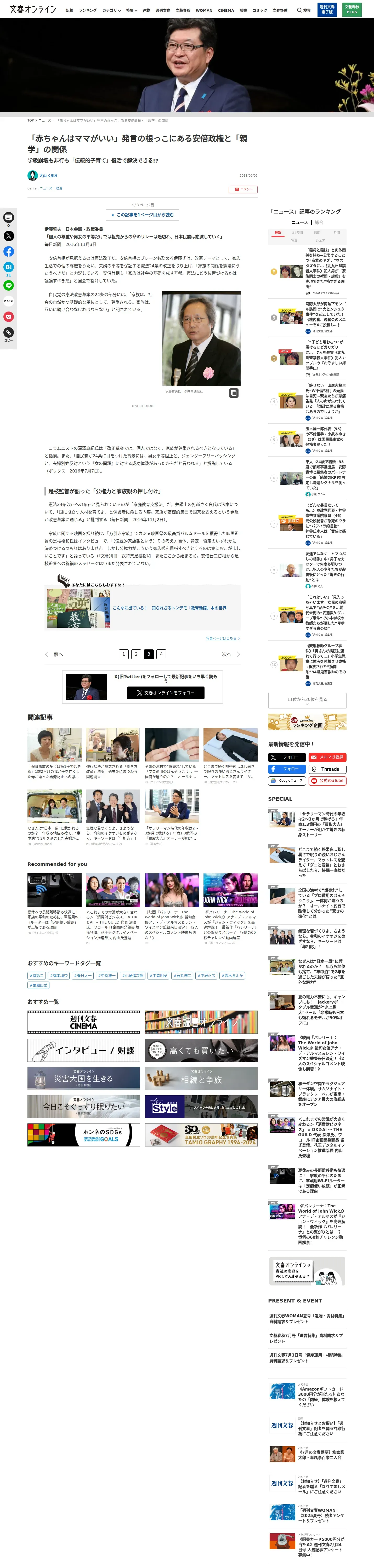Open ランキング in the top navigation
374x1568 pixels.
coord(88,10)
